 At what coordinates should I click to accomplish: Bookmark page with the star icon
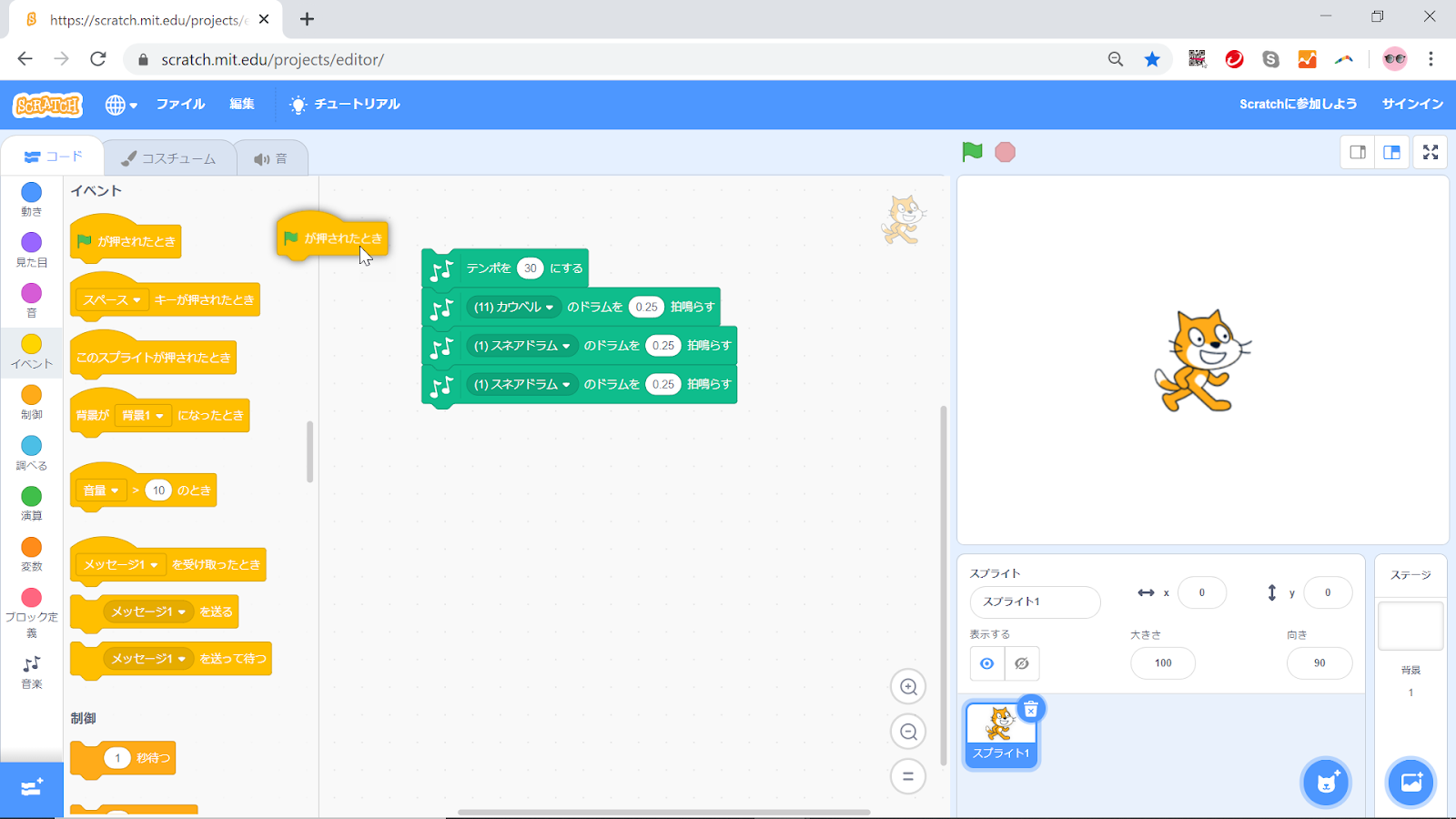click(1152, 59)
